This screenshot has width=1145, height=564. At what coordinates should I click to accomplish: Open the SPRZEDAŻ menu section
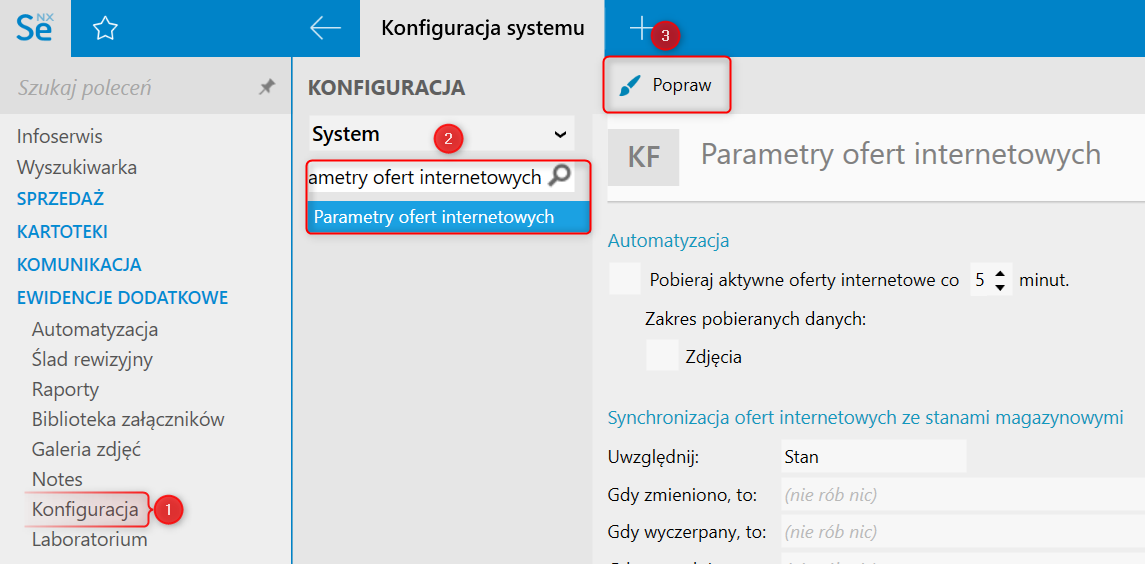coord(60,199)
